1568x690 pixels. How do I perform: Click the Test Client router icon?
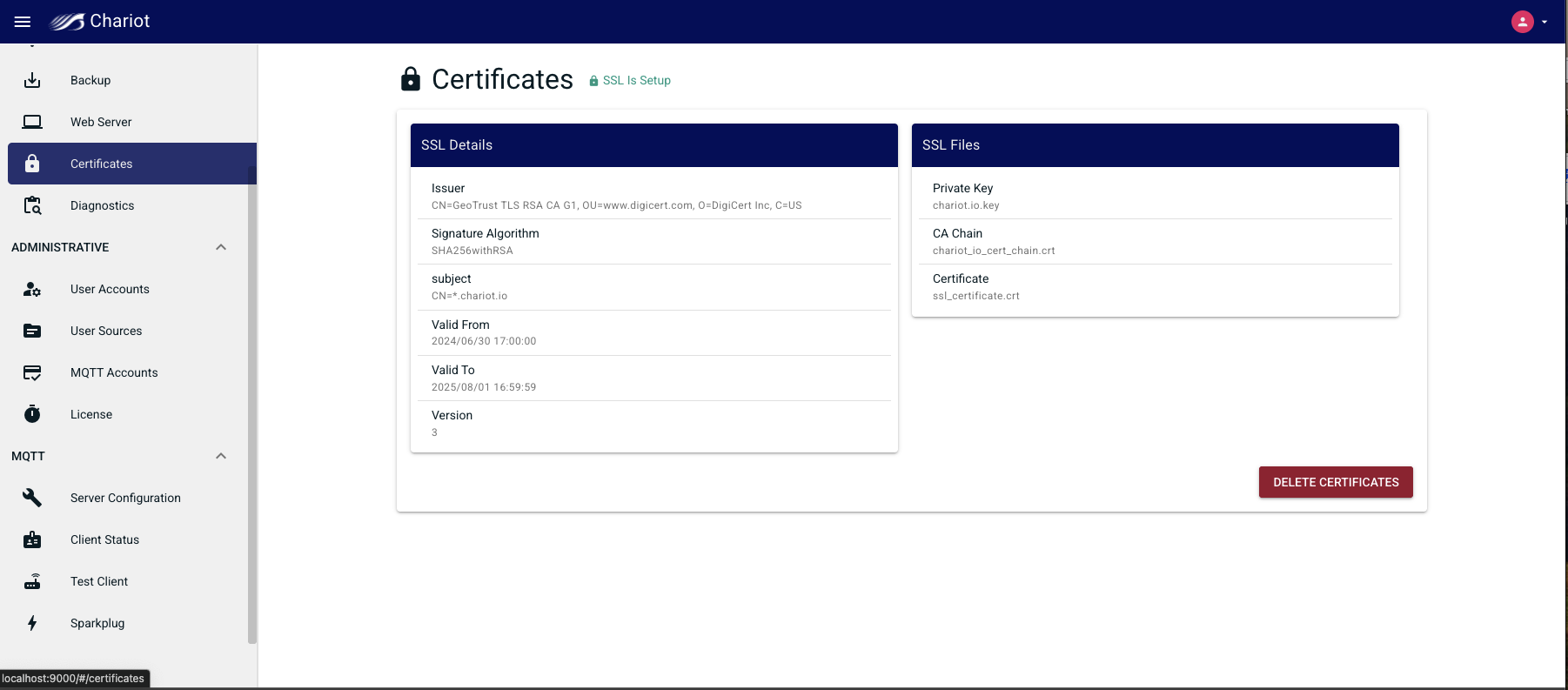(x=32, y=581)
